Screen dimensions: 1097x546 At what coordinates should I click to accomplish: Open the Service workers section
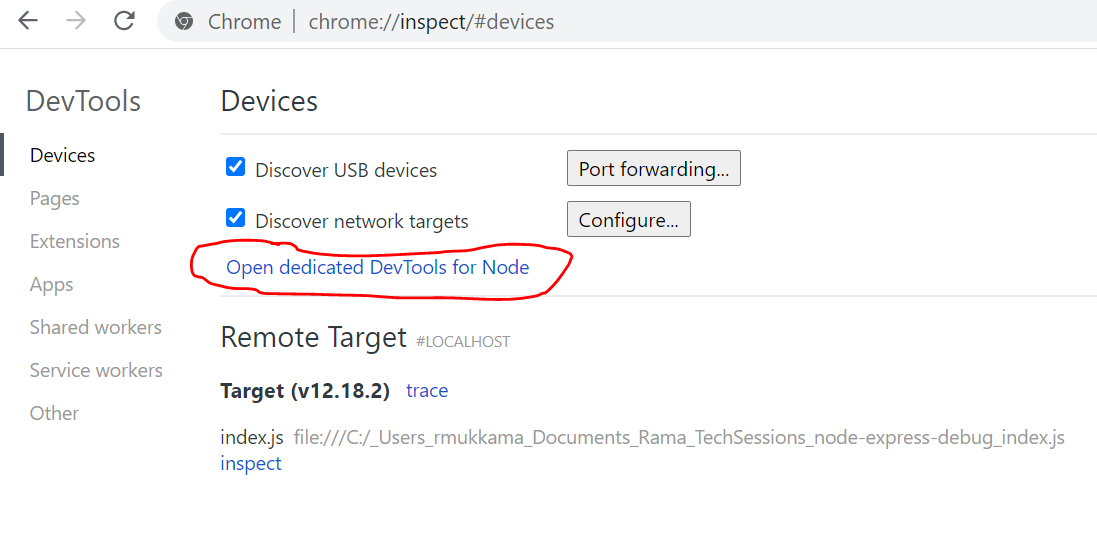coord(96,370)
